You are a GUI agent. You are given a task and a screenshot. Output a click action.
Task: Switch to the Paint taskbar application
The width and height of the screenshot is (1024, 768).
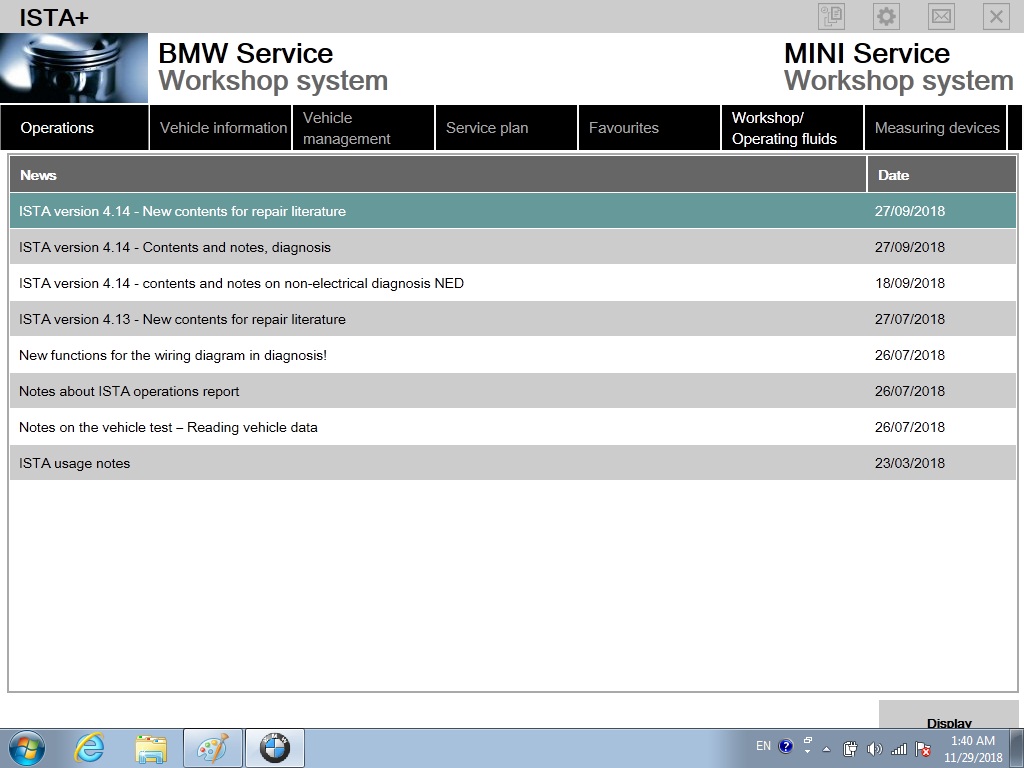[x=213, y=748]
